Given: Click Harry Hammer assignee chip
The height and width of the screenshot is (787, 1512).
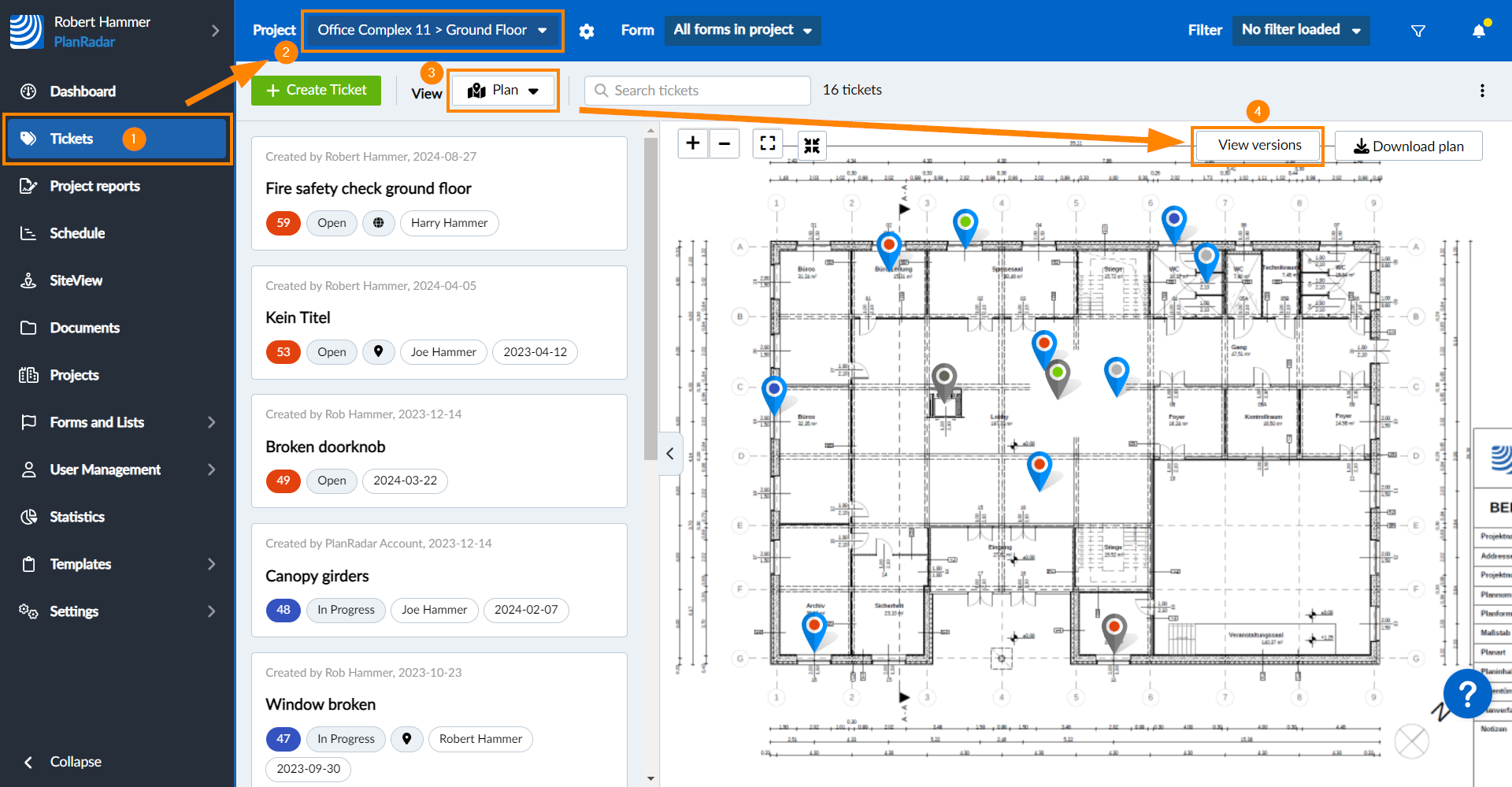Looking at the screenshot, I should (449, 223).
